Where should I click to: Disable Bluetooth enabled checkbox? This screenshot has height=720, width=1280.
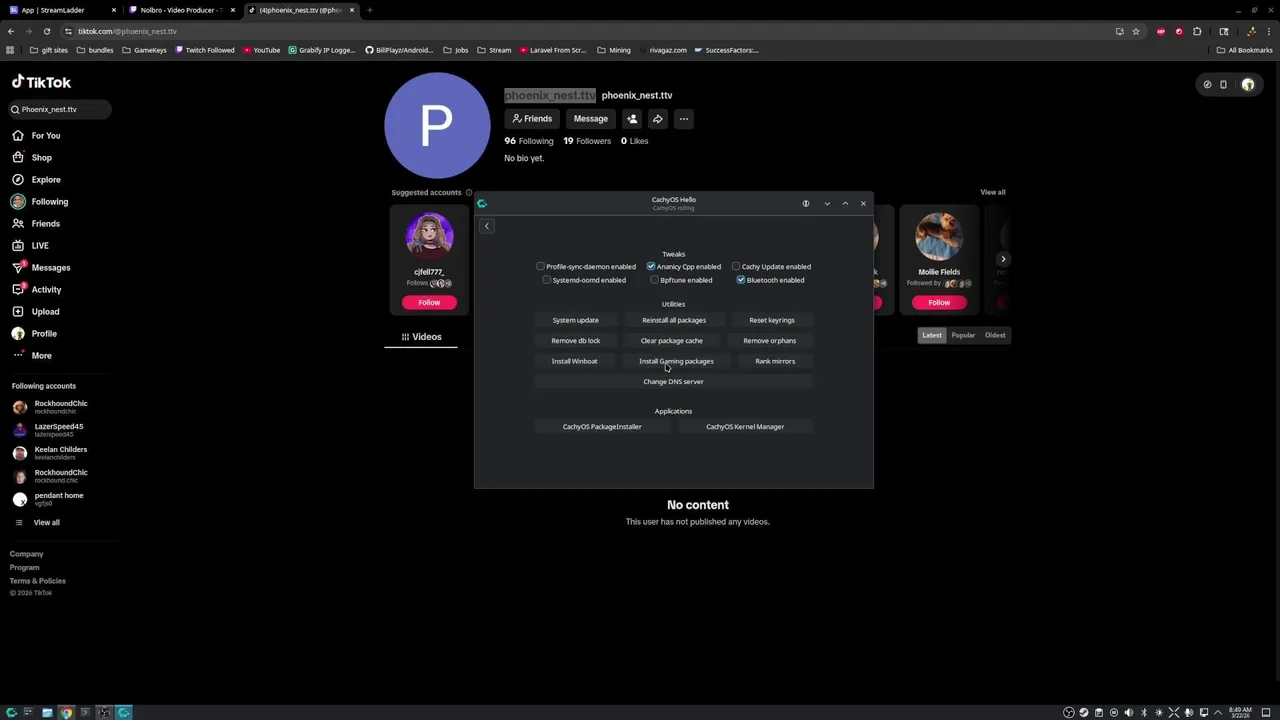741,280
